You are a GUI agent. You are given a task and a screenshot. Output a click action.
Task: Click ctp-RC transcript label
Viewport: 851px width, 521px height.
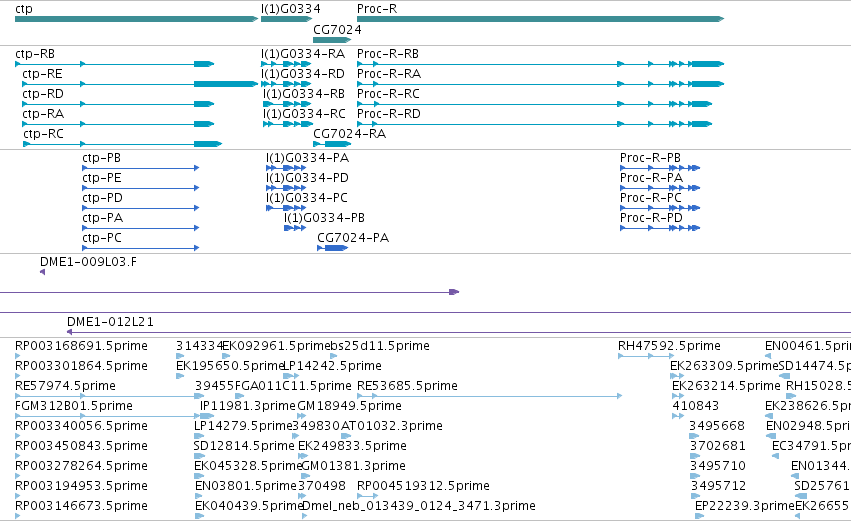[x=43, y=134]
